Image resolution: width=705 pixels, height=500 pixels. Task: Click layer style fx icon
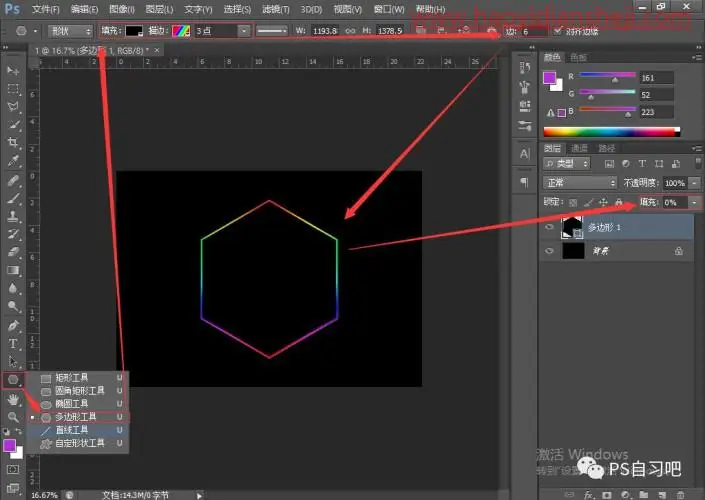[x=589, y=495]
